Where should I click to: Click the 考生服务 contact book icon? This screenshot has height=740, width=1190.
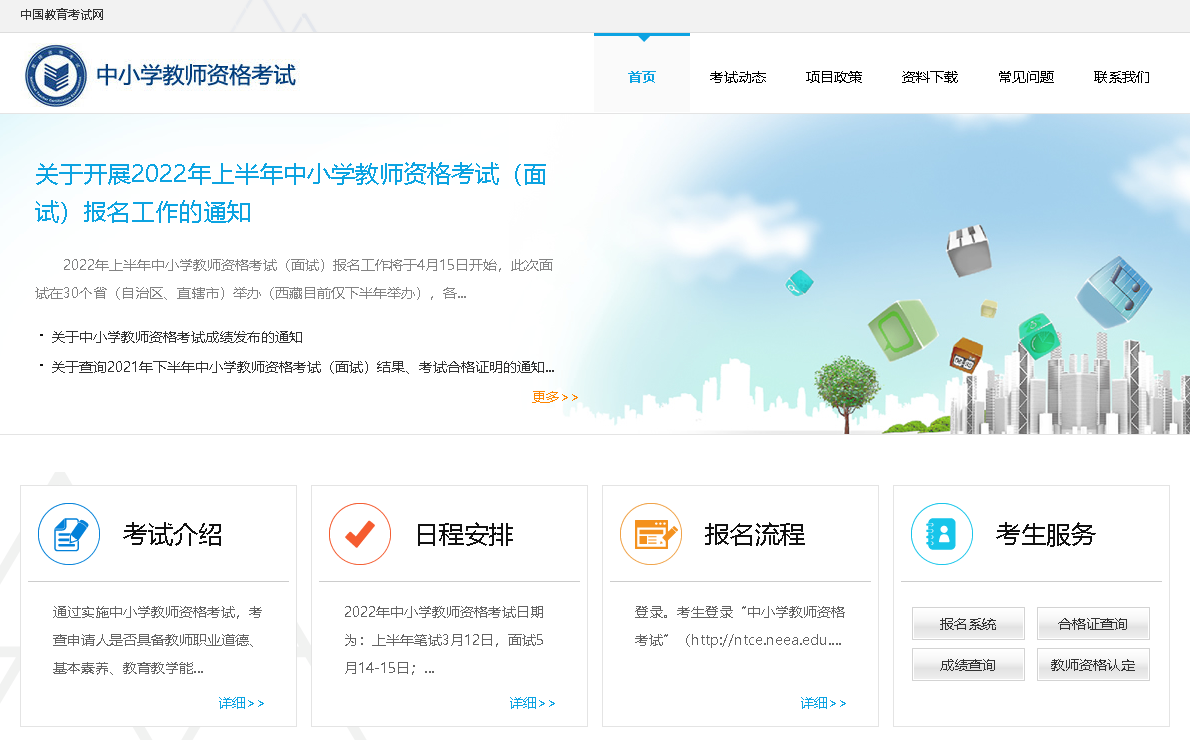point(942,534)
